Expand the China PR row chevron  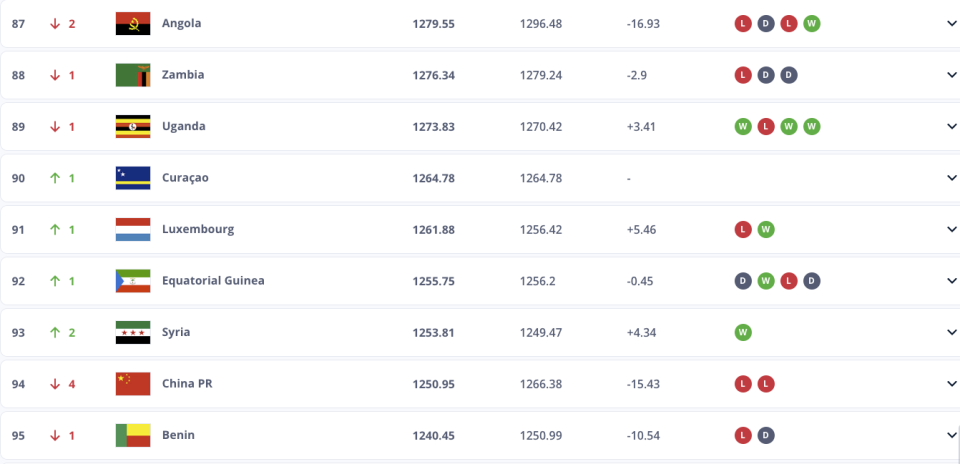951,384
